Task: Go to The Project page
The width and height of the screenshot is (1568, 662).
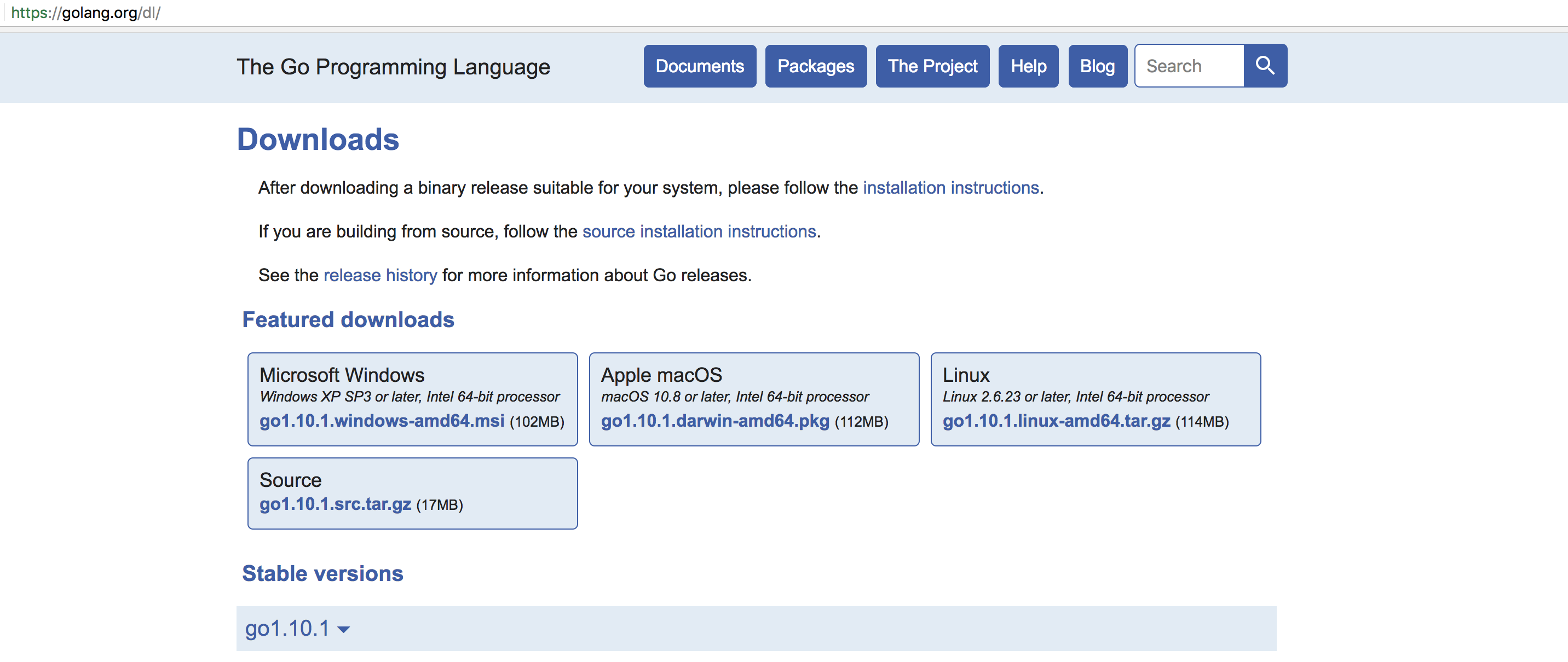Action: point(932,66)
